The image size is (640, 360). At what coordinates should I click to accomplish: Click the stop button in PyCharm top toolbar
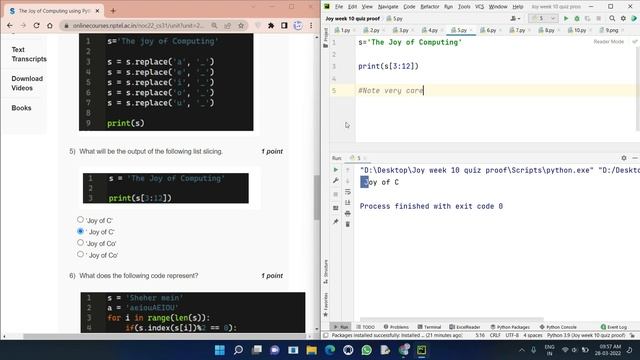599,18
